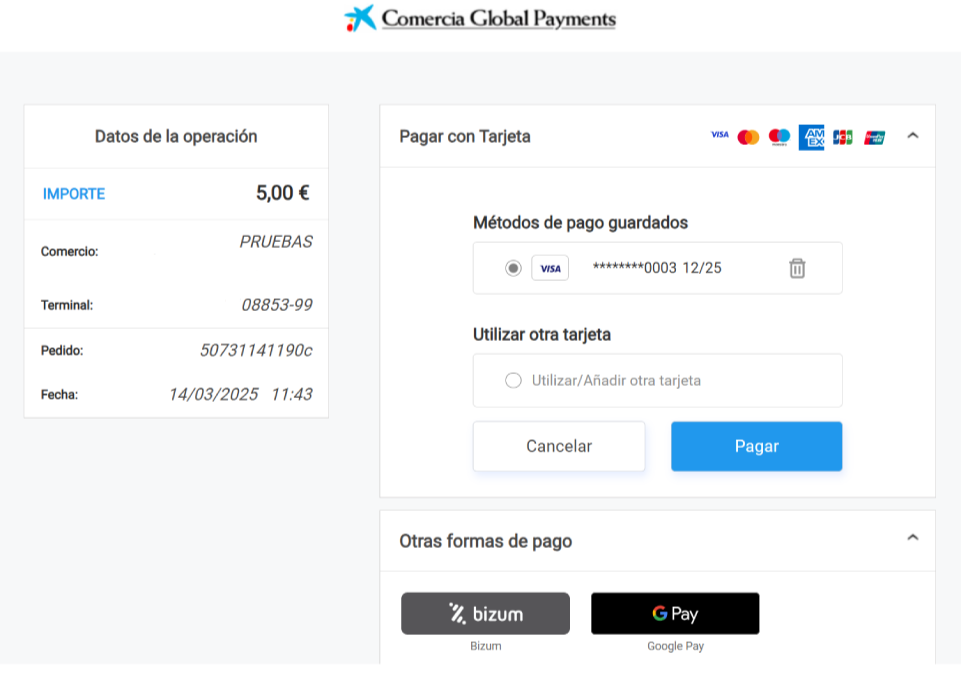The height and width of the screenshot is (673, 961).
Task: Collapse the Otras formas de pago chevron
Action: pyautogui.click(x=912, y=538)
